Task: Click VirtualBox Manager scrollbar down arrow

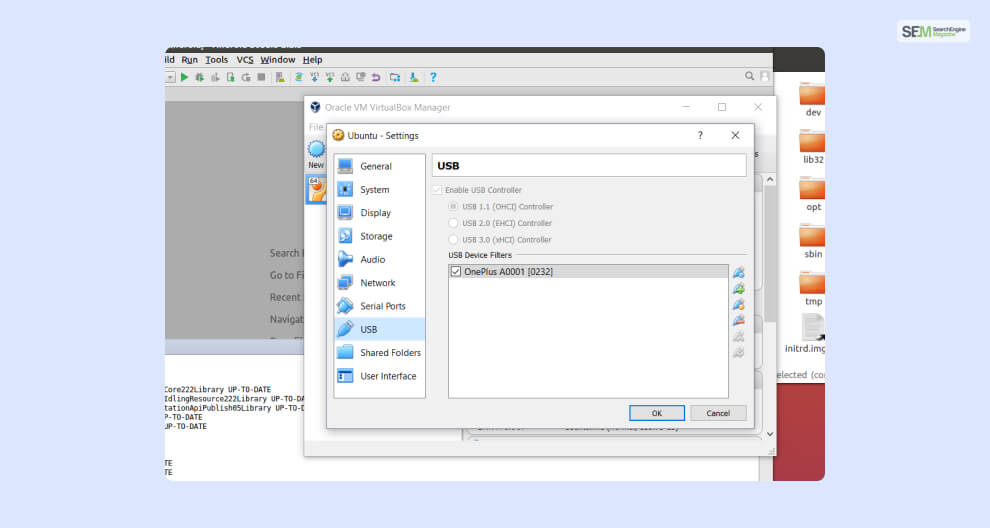Action: tap(770, 435)
